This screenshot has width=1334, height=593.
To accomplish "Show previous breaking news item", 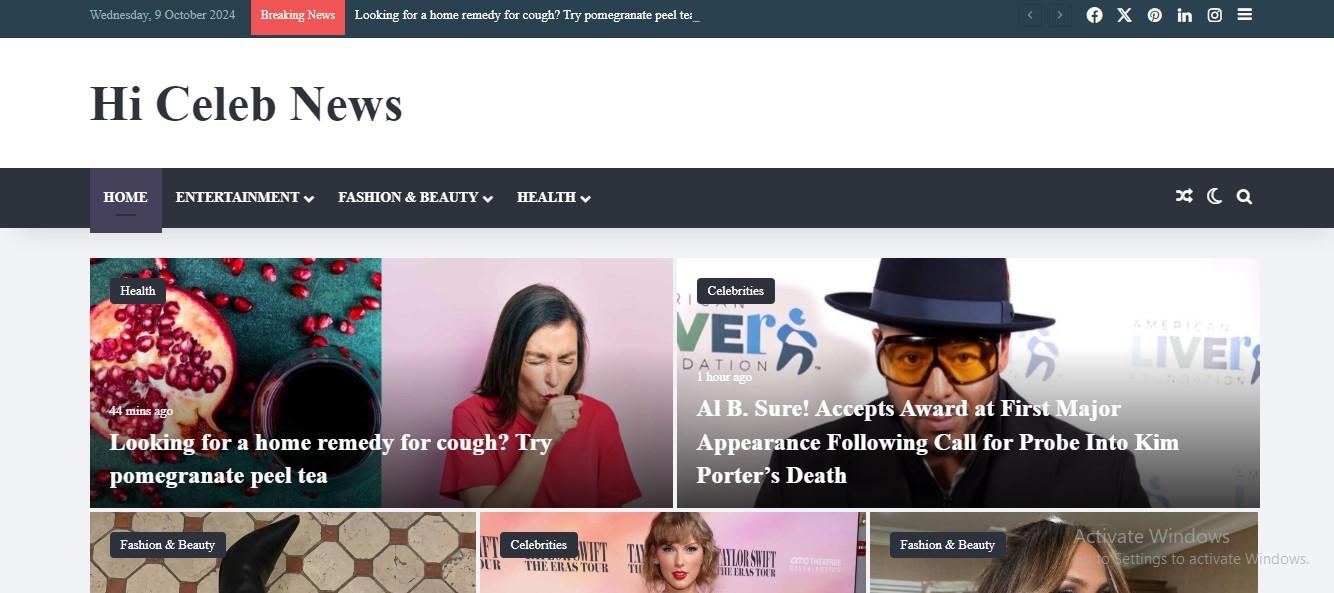I will click(x=1030, y=15).
